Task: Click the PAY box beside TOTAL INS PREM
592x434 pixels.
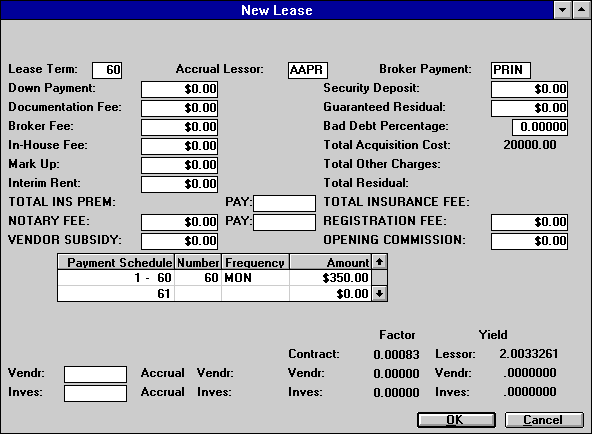Action: [284, 203]
